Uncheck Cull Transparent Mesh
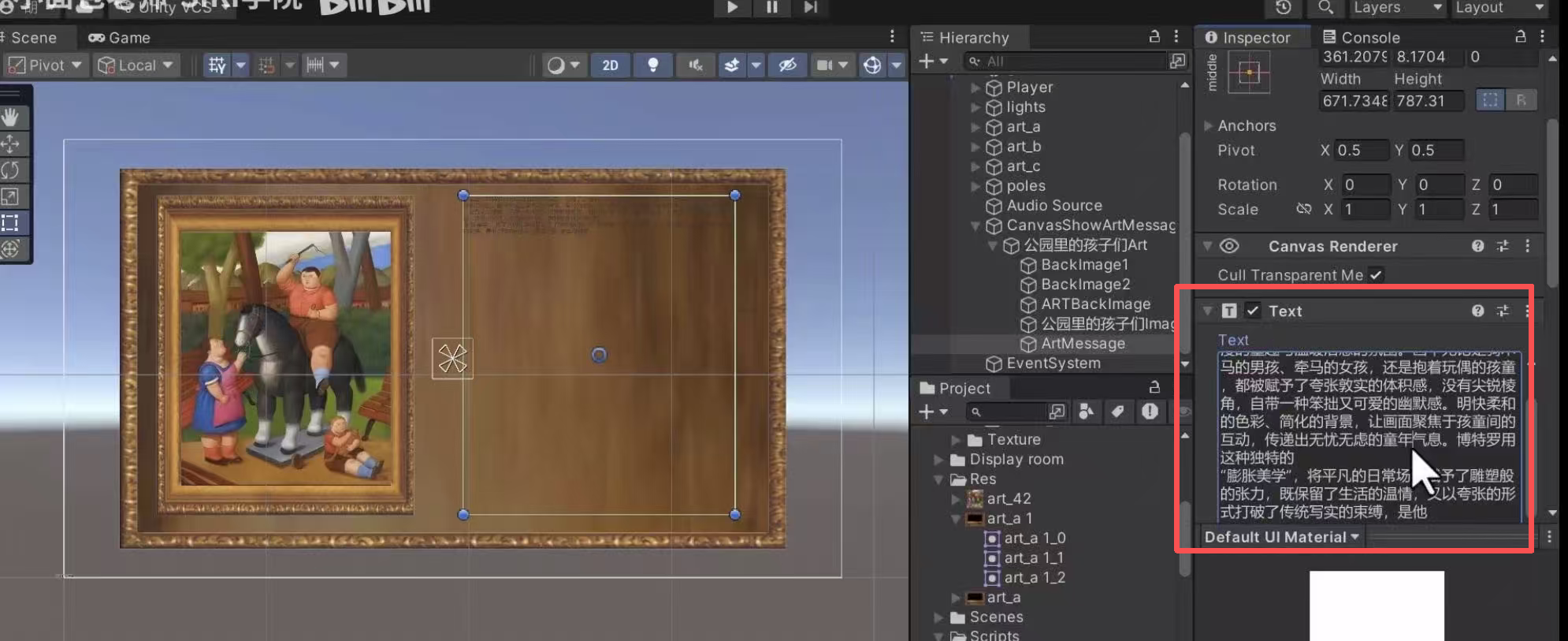The image size is (1568, 641). 1375,275
